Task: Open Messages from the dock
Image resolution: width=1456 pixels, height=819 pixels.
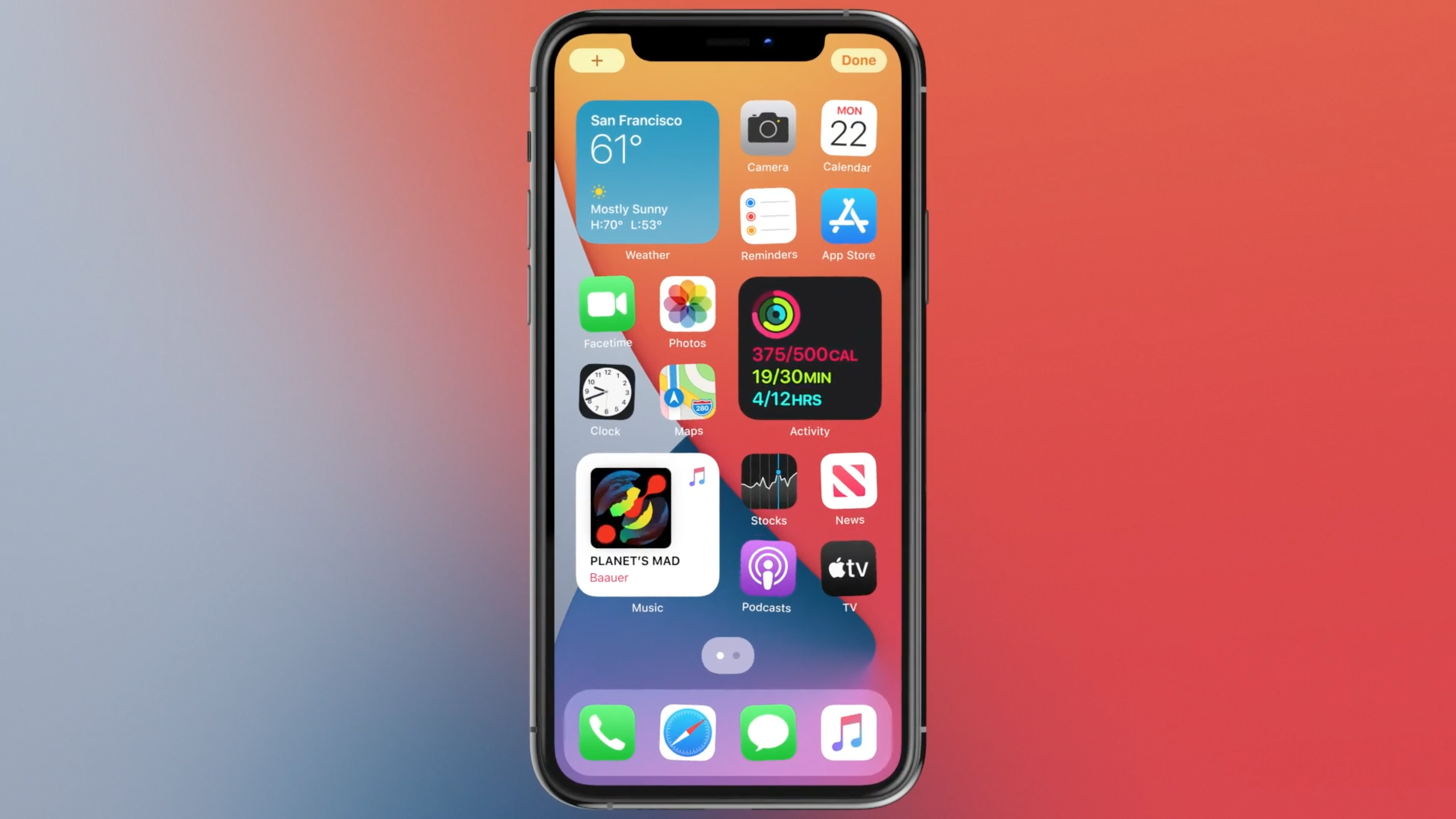Action: pos(768,733)
